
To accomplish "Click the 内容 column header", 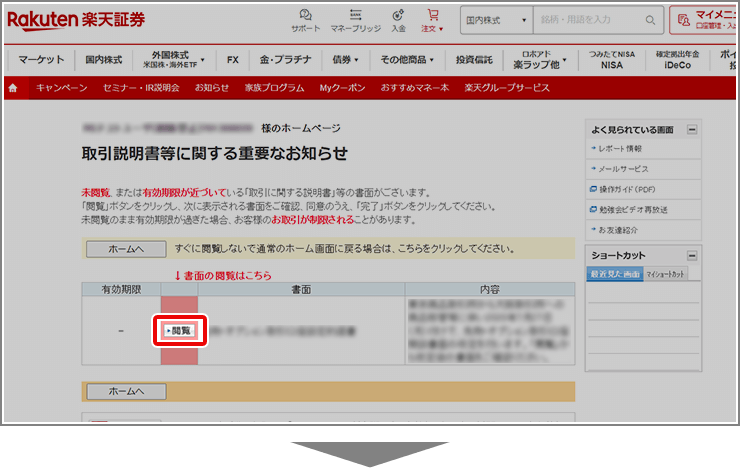I will tap(490, 290).
